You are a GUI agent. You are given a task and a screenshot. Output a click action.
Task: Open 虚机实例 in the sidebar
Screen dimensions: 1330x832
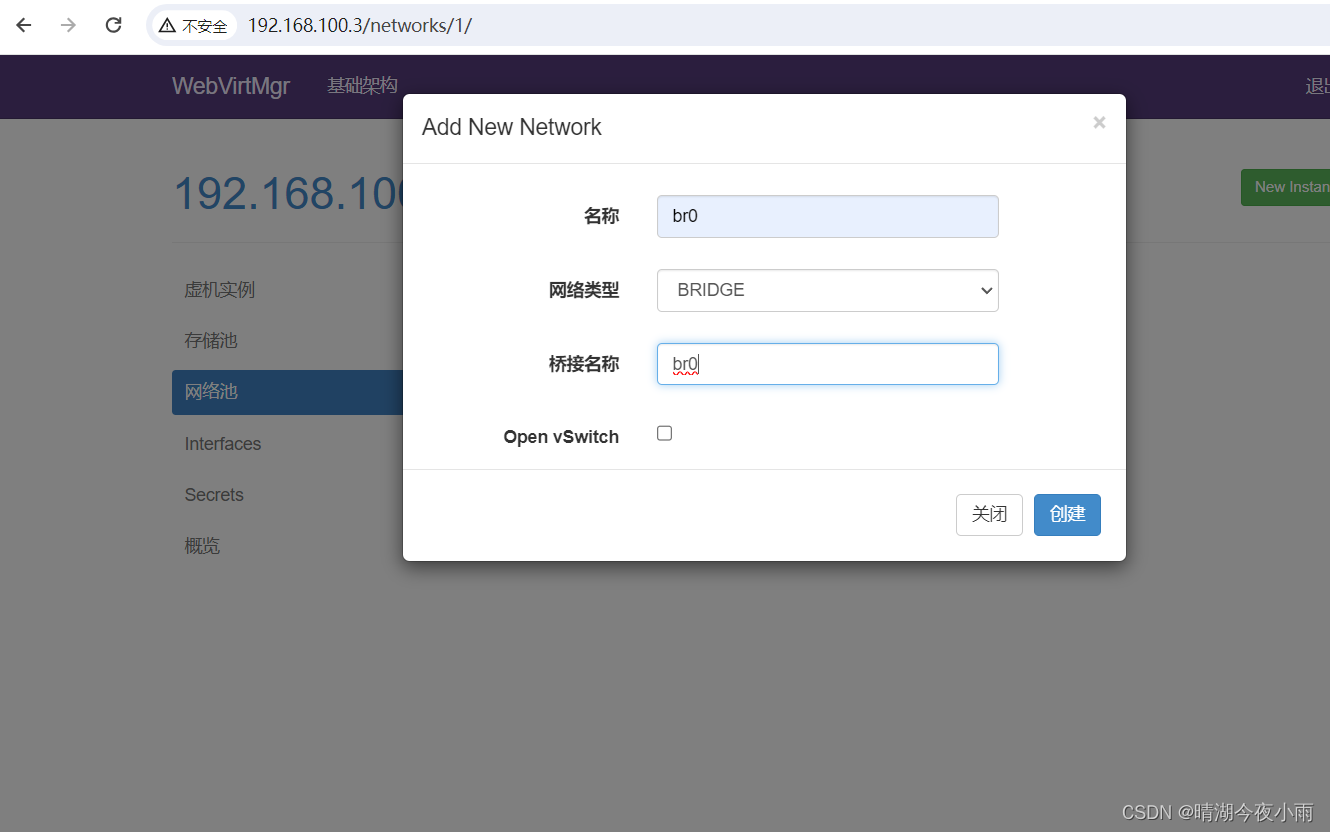point(220,290)
